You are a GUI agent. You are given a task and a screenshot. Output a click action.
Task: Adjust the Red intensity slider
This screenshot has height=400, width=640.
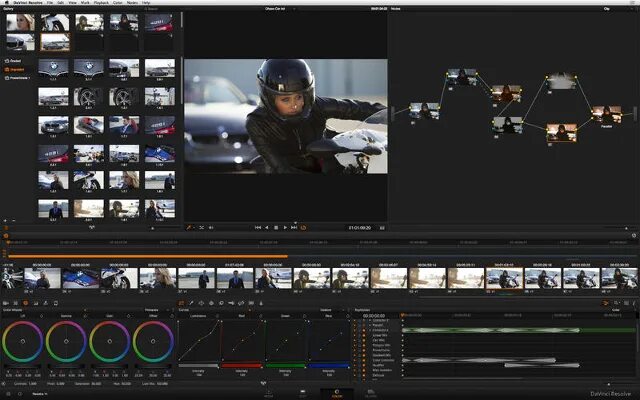click(x=242, y=366)
